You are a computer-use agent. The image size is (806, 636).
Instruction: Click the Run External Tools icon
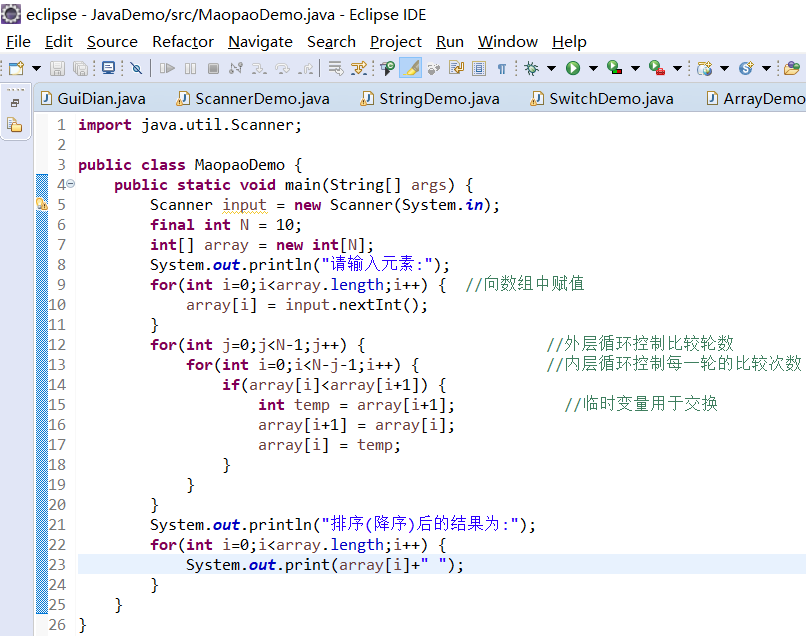tap(657, 68)
